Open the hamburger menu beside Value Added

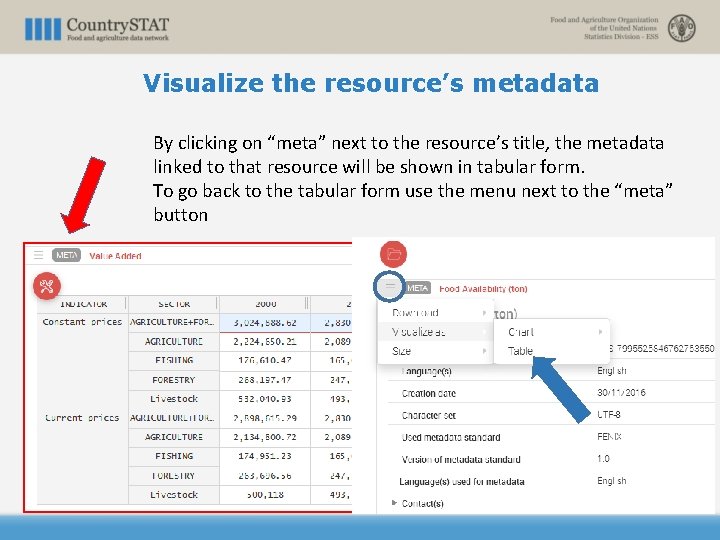pyautogui.click(x=39, y=255)
